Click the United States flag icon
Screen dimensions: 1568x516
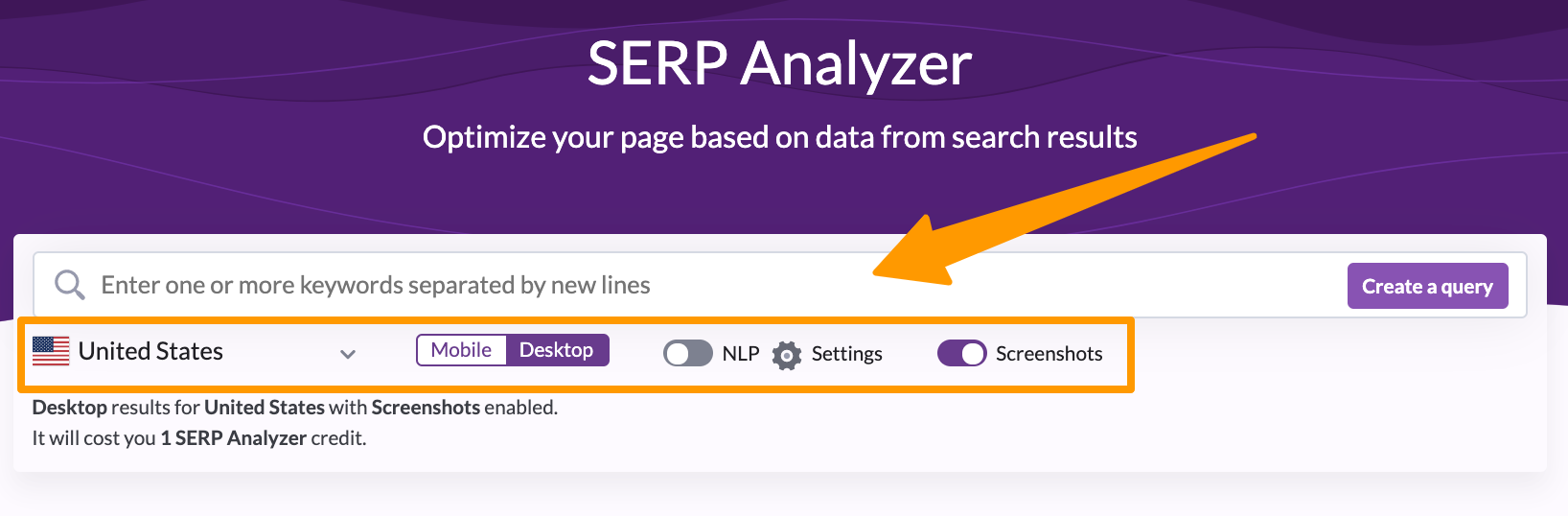pos(51,351)
